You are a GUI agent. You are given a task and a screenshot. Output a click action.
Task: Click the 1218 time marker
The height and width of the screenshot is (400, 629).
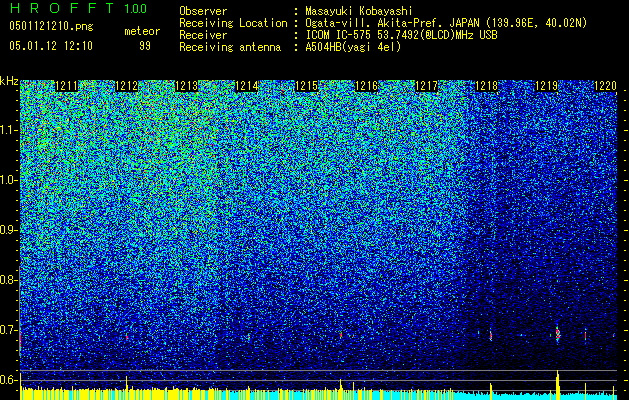486,86
